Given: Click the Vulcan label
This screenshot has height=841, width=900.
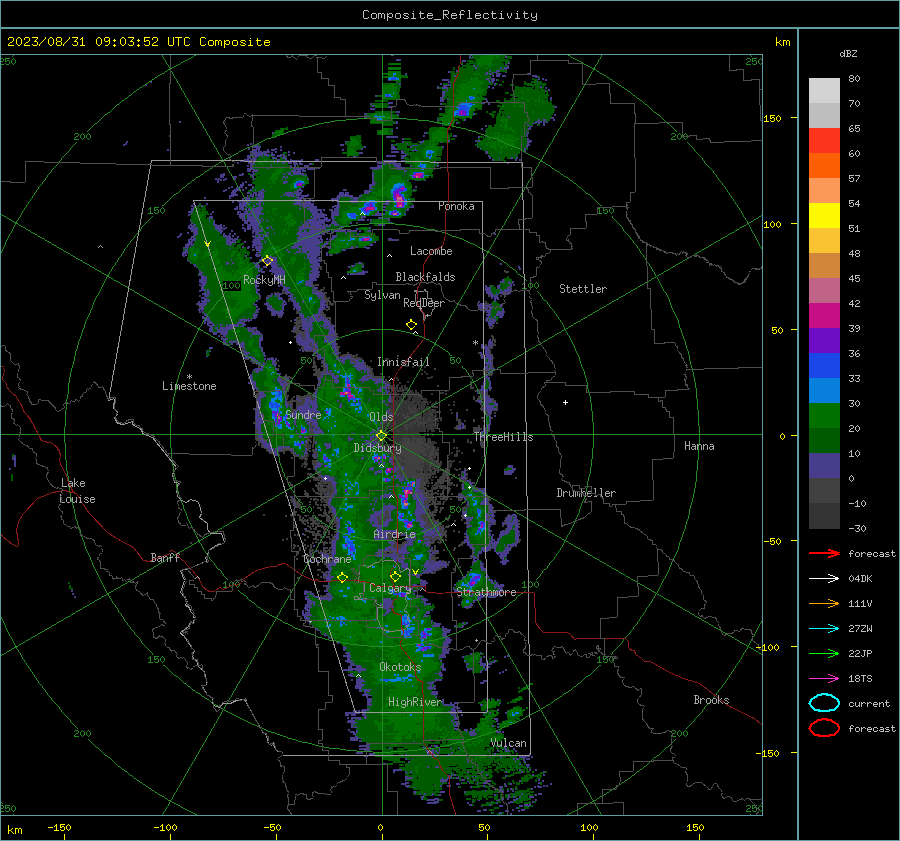Looking at the screenshot, I should point(508,743).
